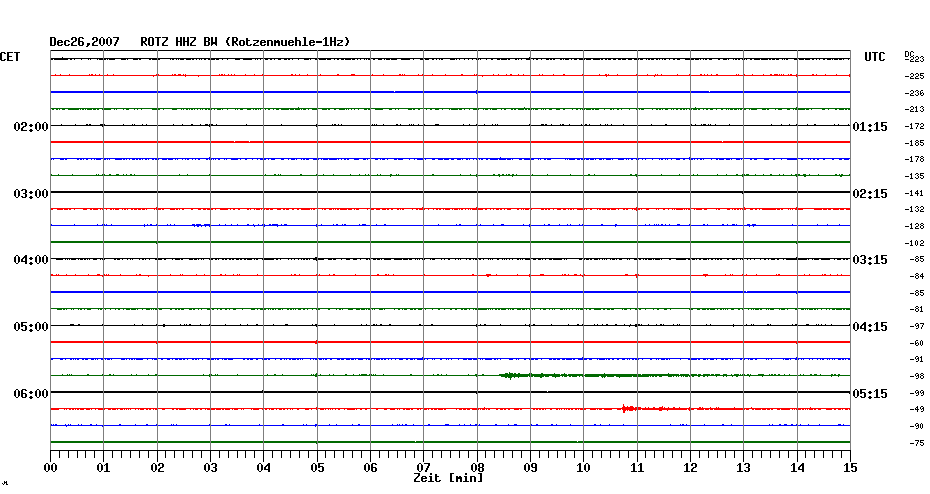
Task: Click the Zeit [min] axis title
Action: click(448, 477)
